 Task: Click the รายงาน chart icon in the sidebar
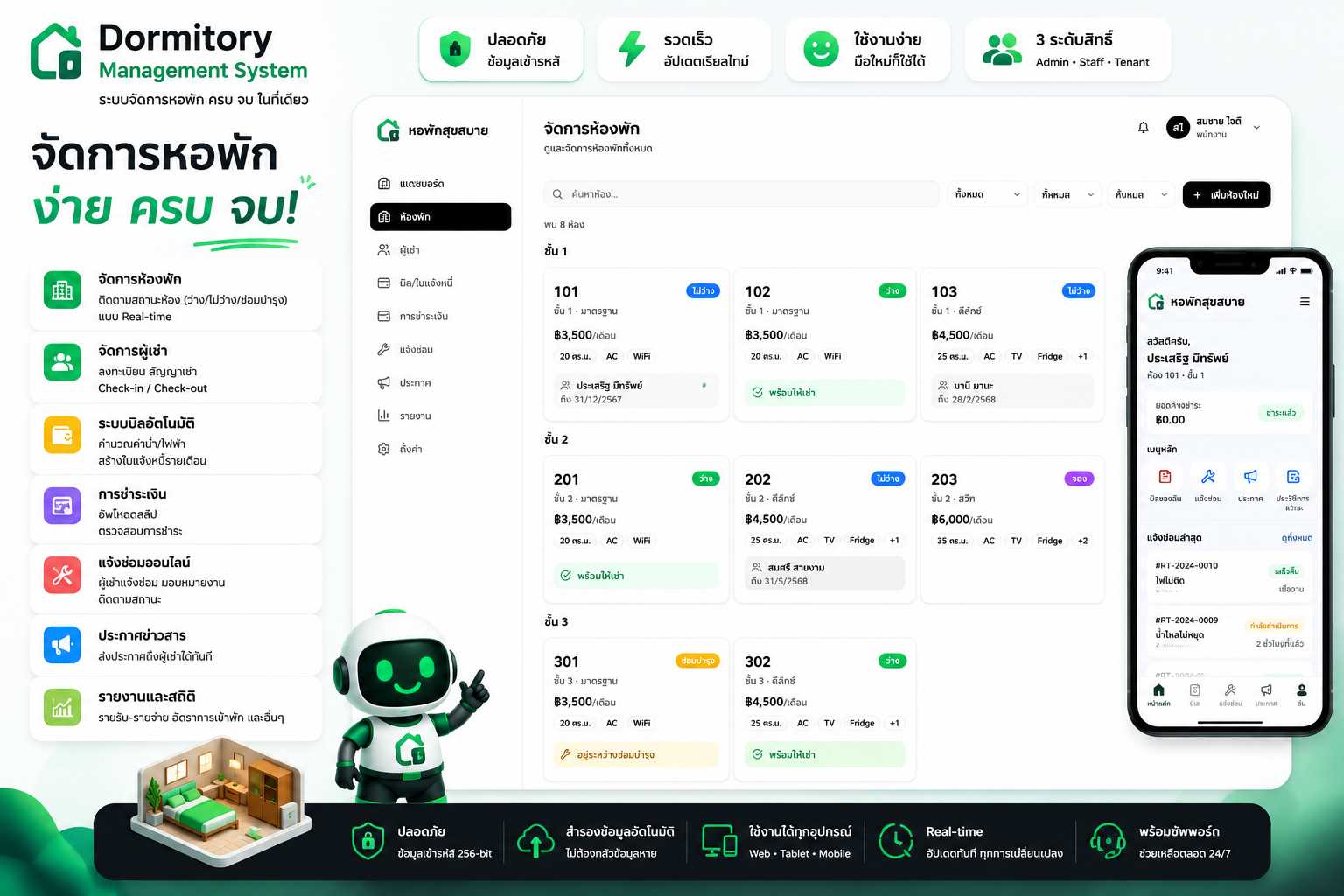[383, 416]
